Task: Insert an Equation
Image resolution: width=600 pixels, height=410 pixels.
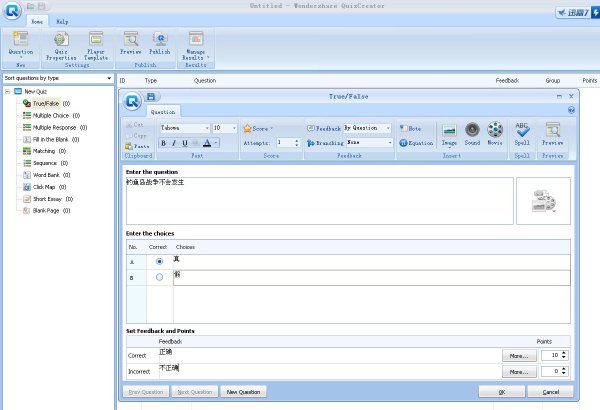Action: point(416,143)
